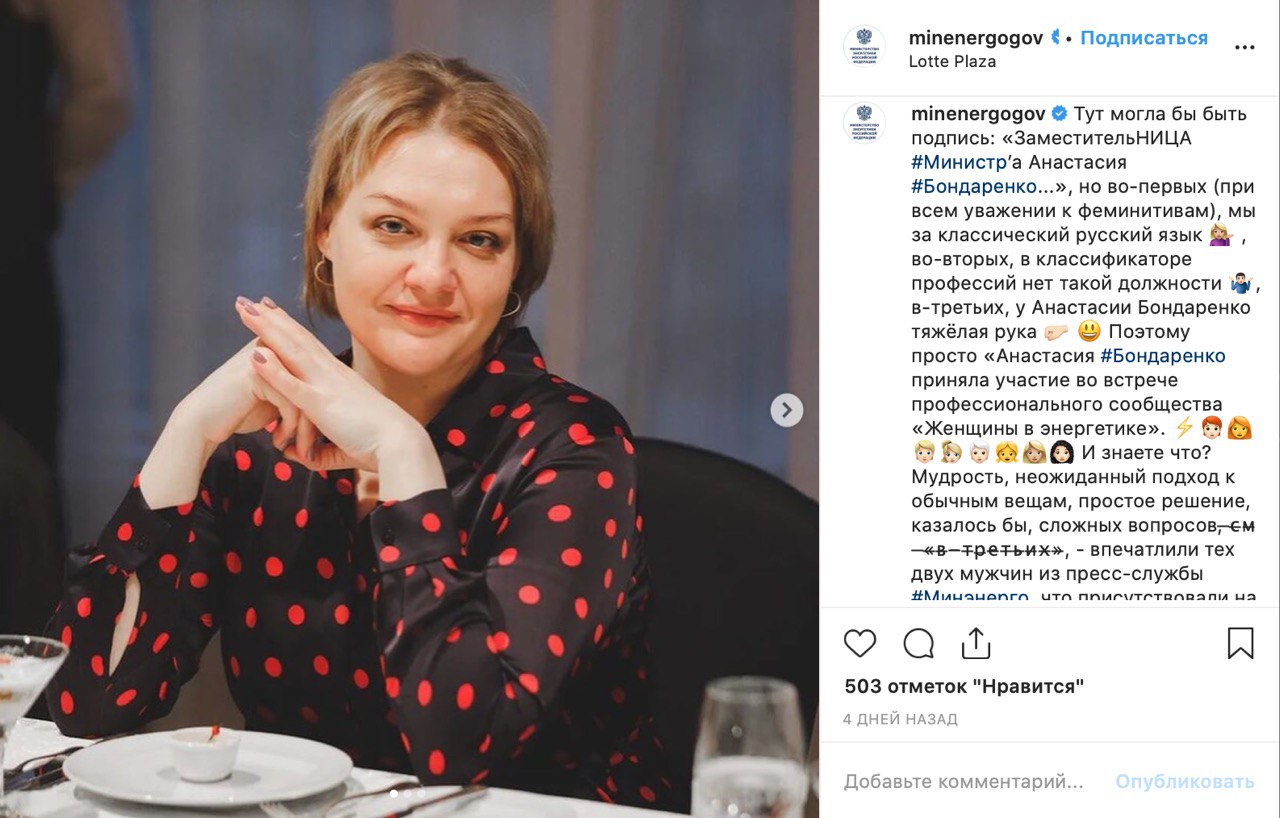
Task: Share the post using the share icon
Action: click(976, 643)
